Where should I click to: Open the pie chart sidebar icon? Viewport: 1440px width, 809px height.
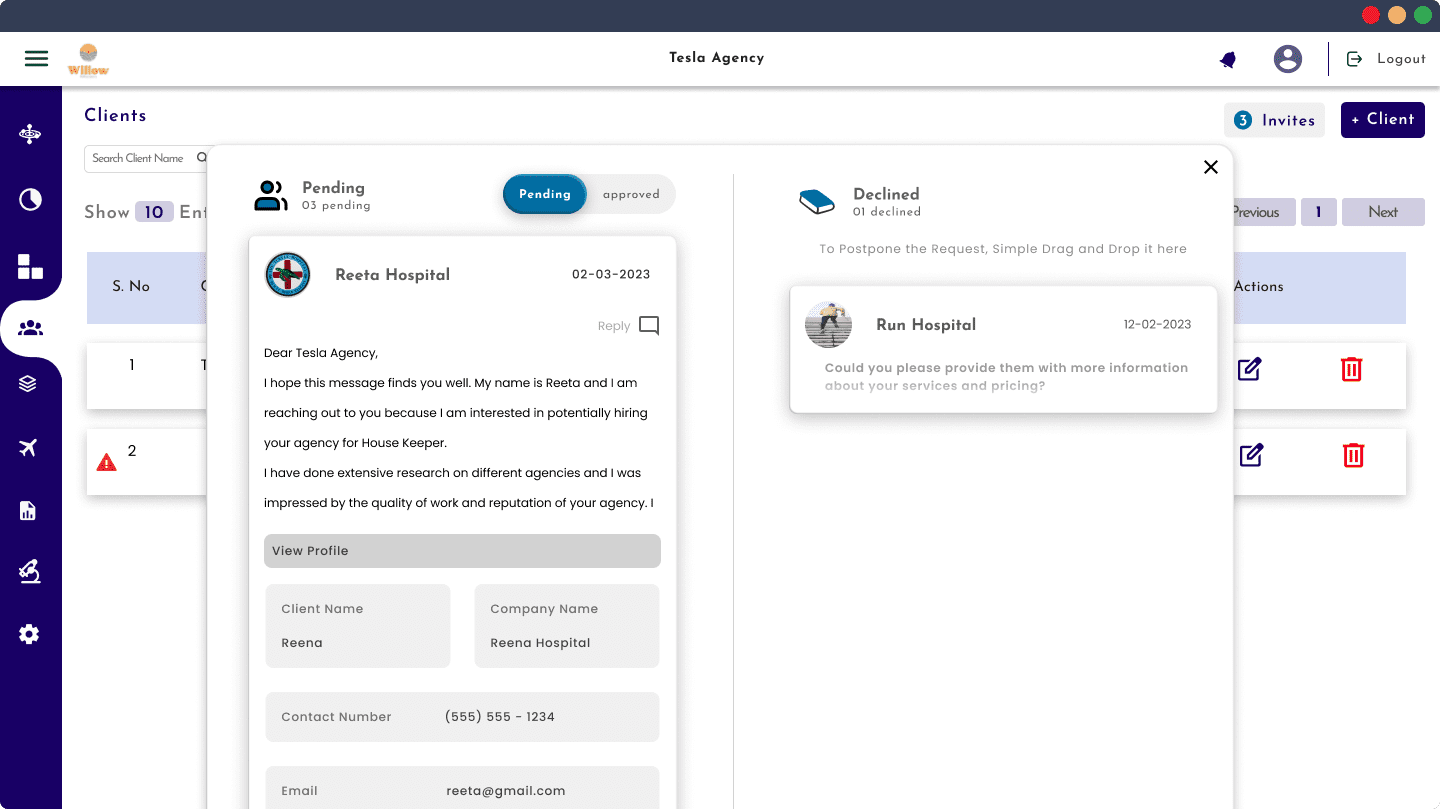click(30, 200)
